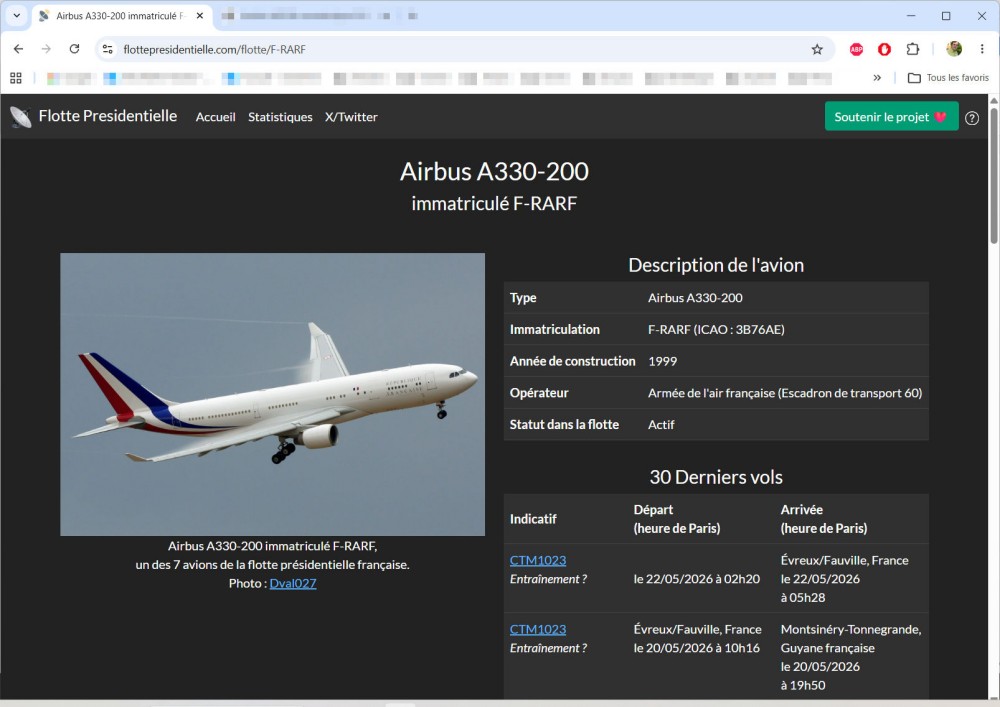Click the browser back arrow
Screen dimensions: 1000x707
click(18, 49)
